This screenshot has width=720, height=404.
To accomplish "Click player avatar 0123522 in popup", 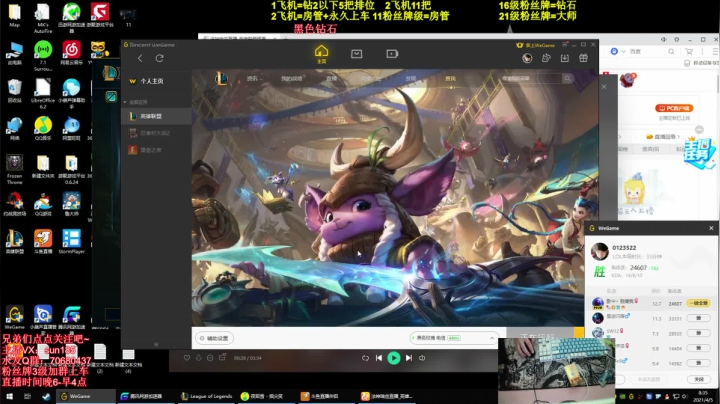I will point(599,252).
